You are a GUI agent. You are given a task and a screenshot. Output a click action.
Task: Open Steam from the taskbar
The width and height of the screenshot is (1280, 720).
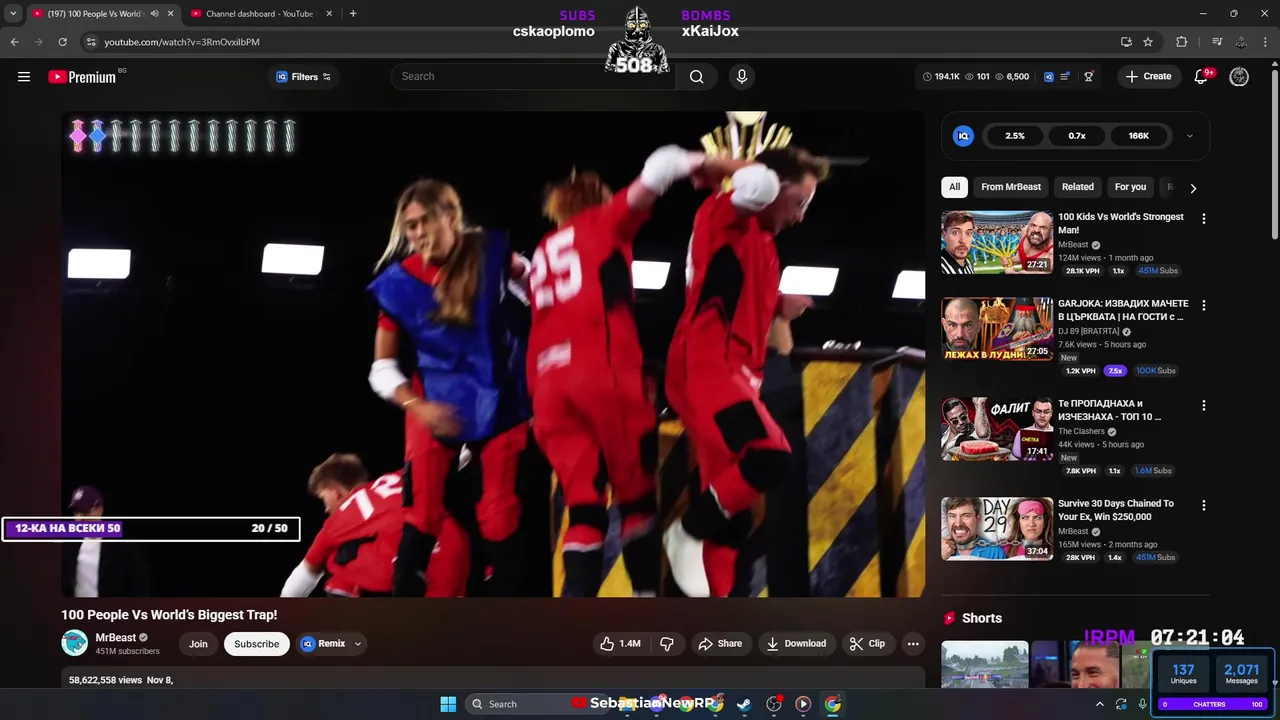744,704
